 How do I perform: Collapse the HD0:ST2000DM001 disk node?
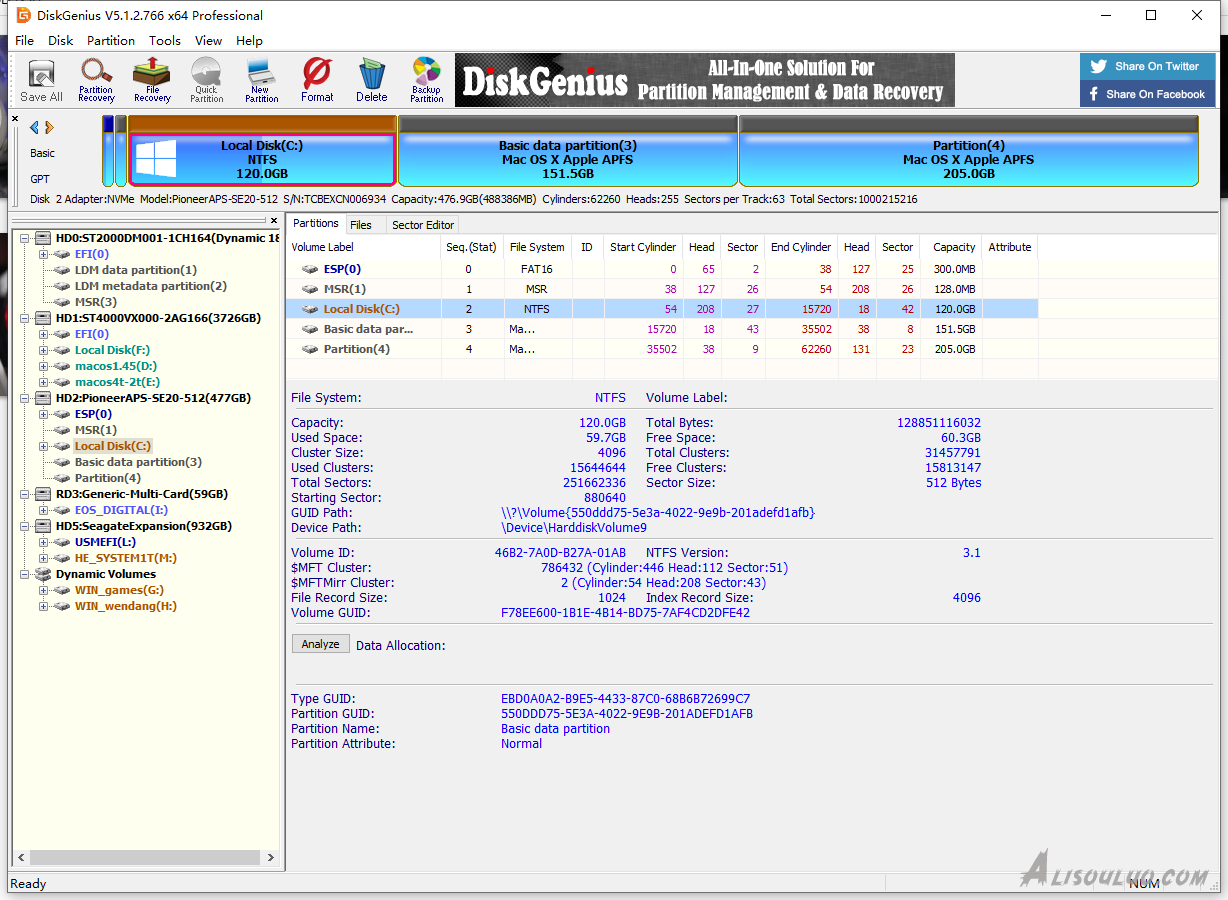[25, 238]
